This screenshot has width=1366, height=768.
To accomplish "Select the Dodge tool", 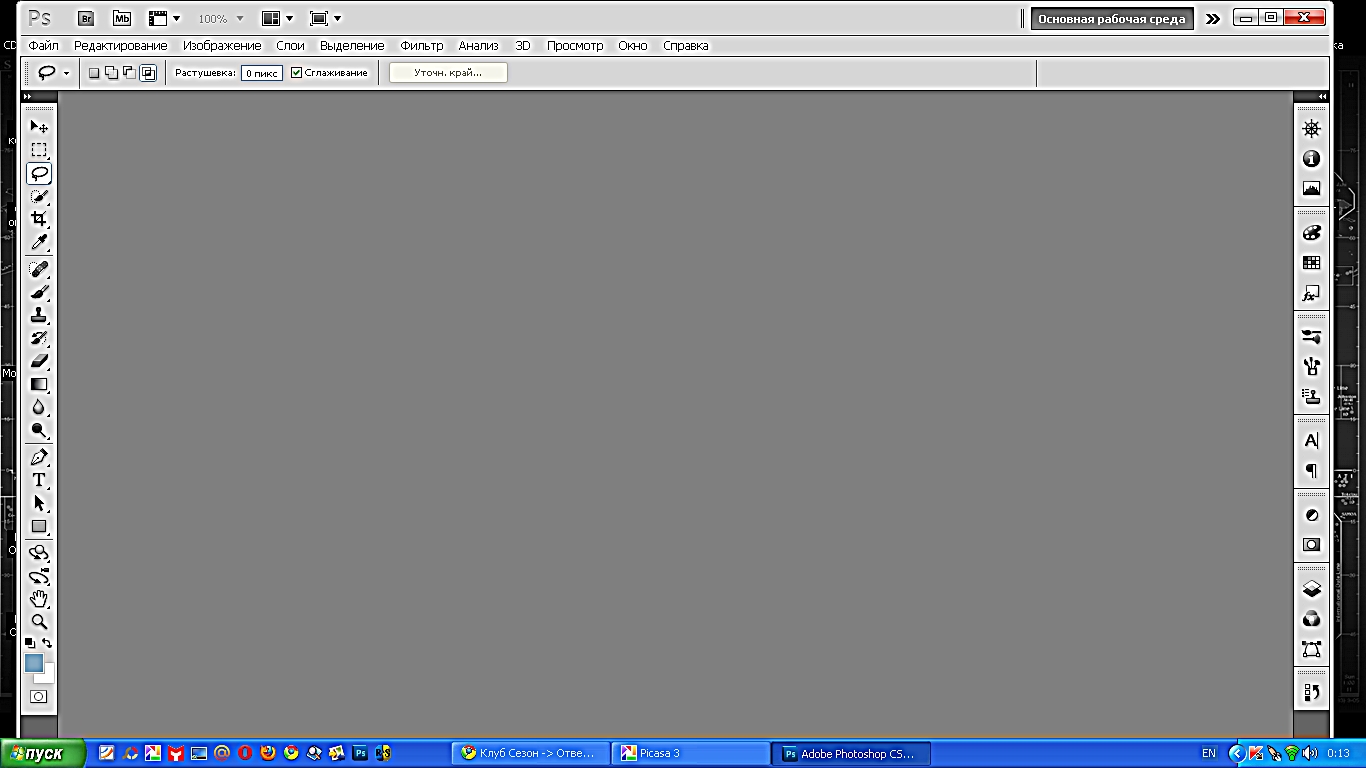I will (39, 430).
